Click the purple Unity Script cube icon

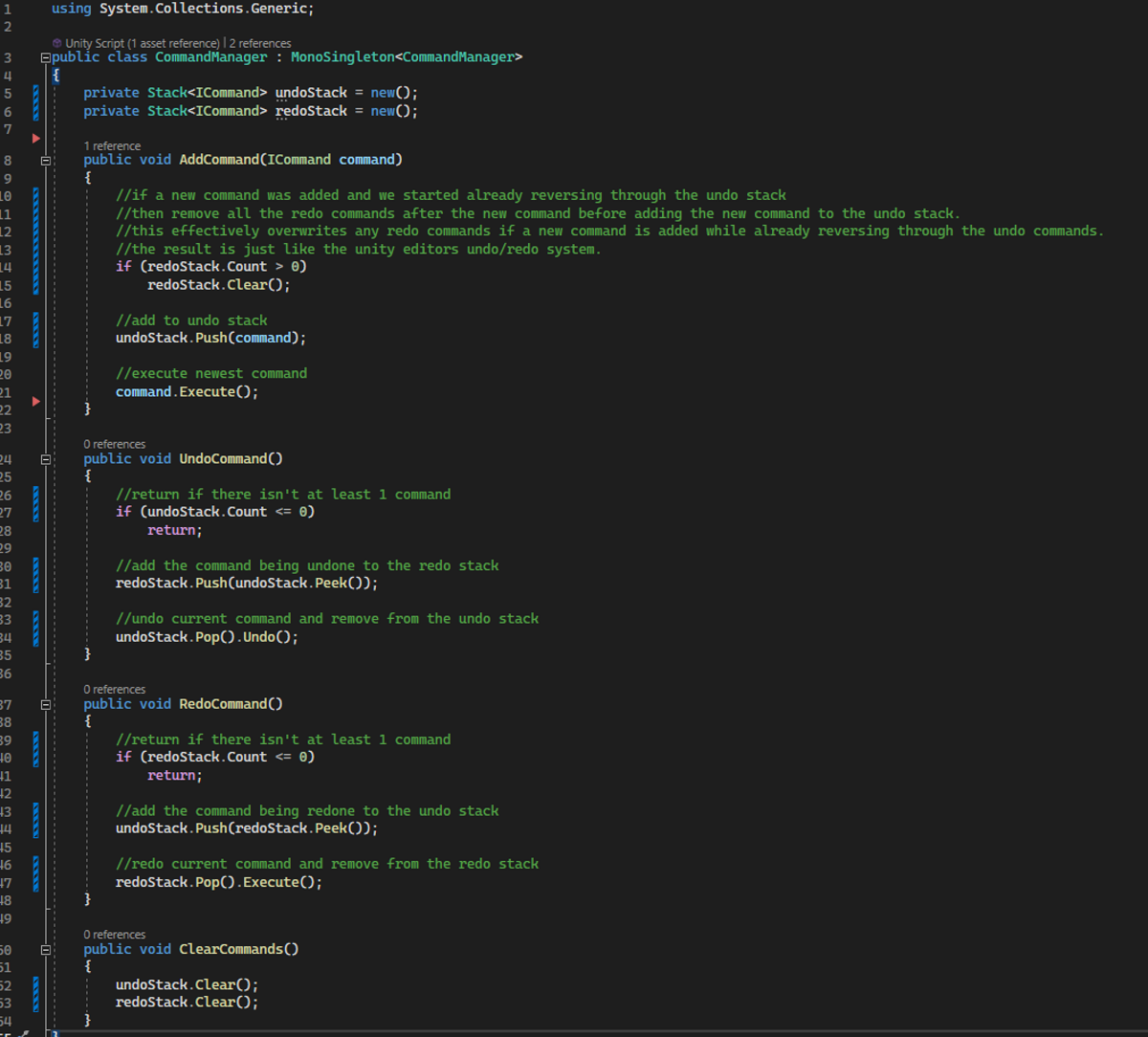(57, 43)
